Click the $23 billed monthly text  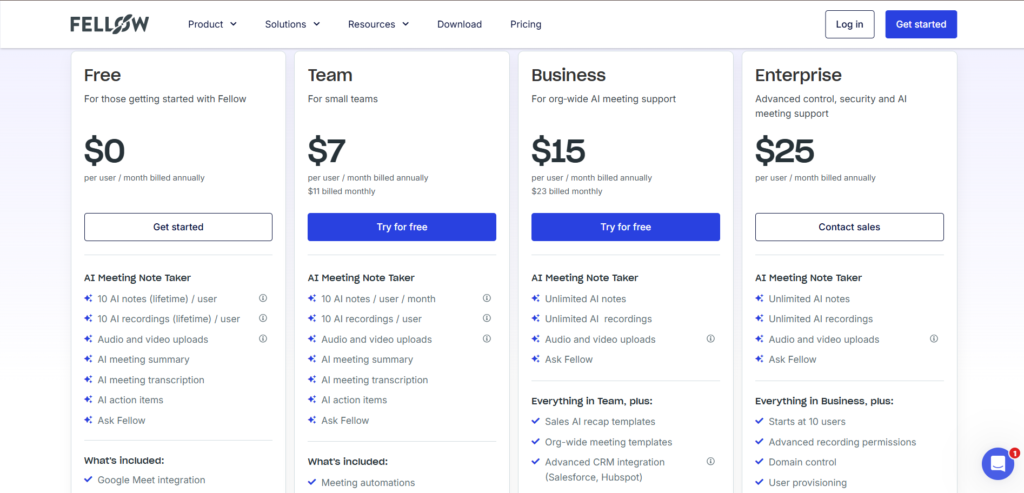(x=567, y=191)
